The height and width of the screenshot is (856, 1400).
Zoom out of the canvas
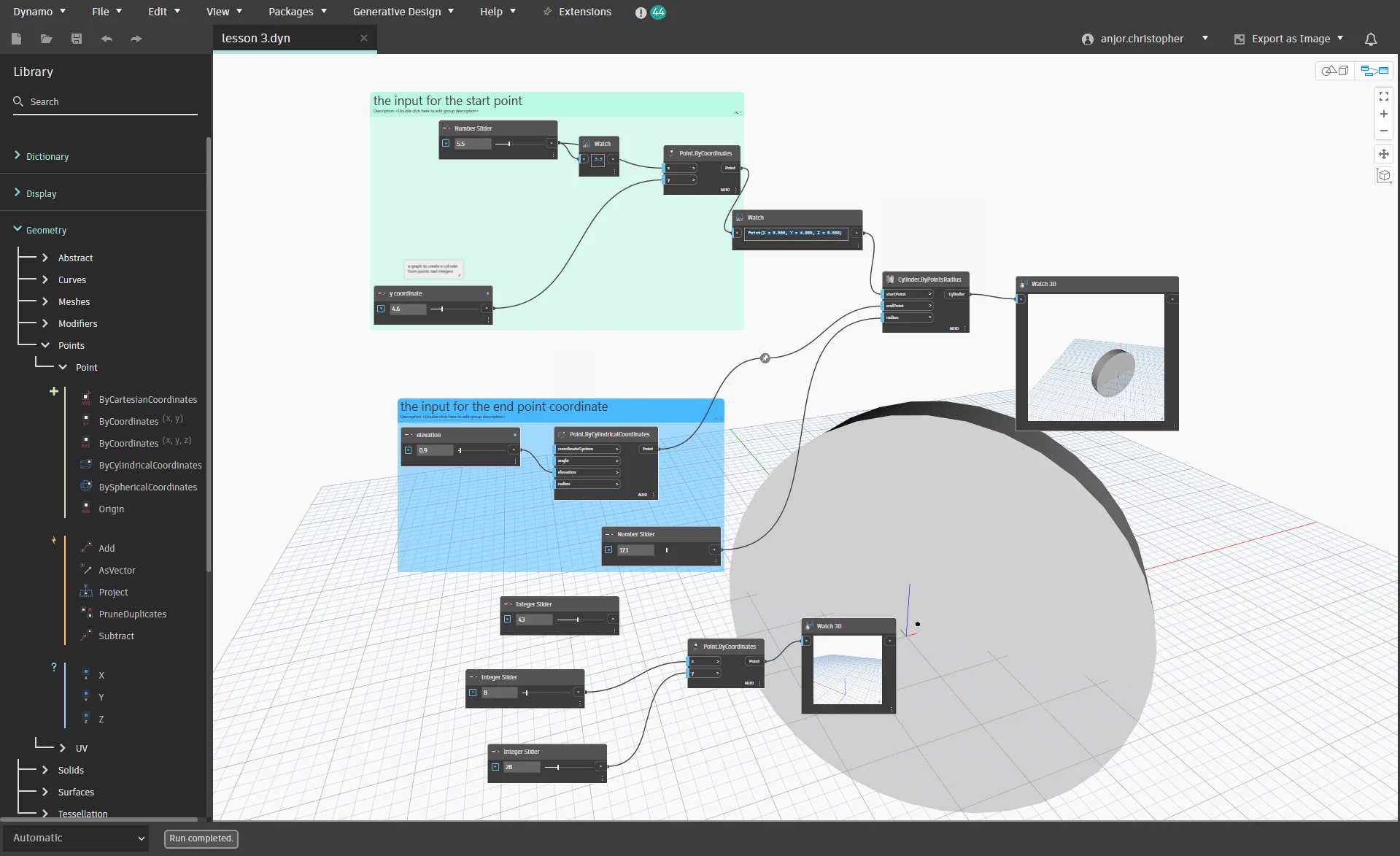[x=1383, y=131]
